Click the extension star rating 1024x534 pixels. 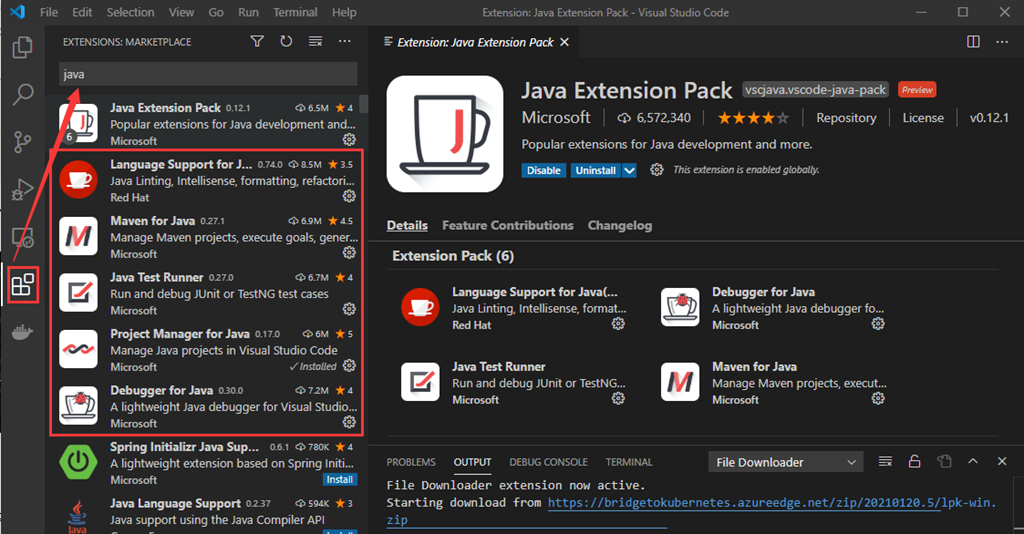pos(753,118)
